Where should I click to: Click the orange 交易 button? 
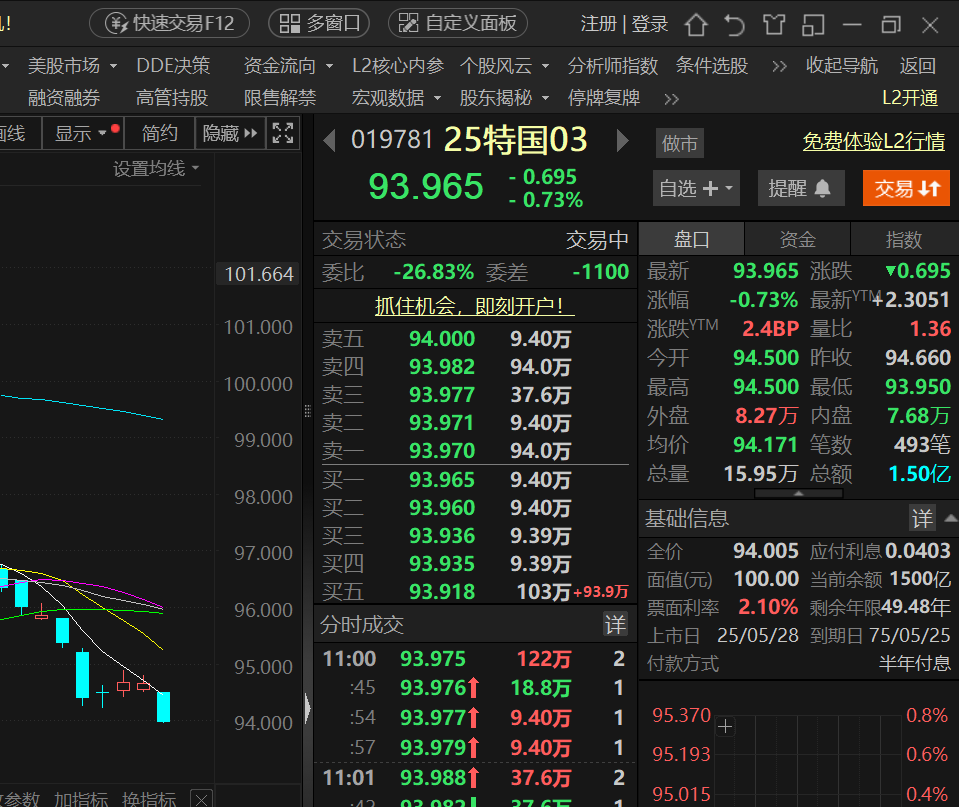click(905, 188)
